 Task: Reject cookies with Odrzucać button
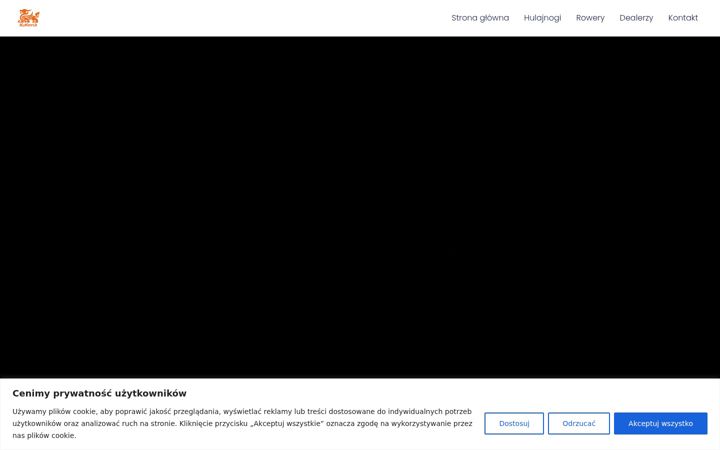point(579,423)
